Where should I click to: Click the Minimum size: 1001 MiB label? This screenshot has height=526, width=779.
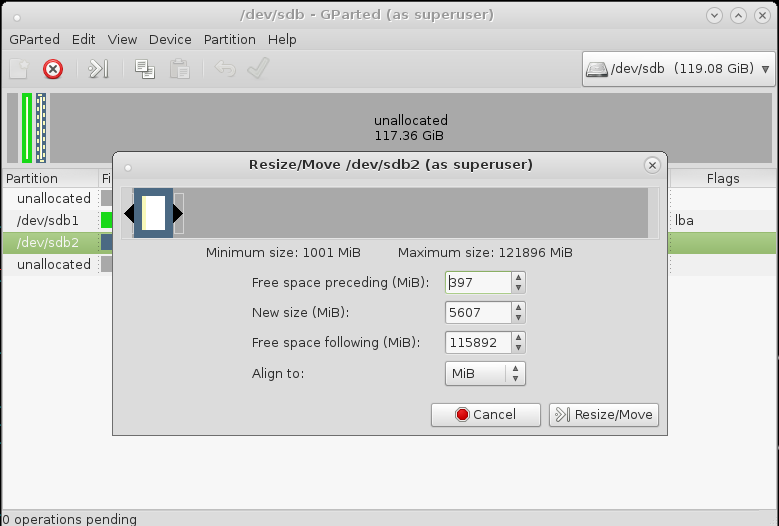[283, 252]
